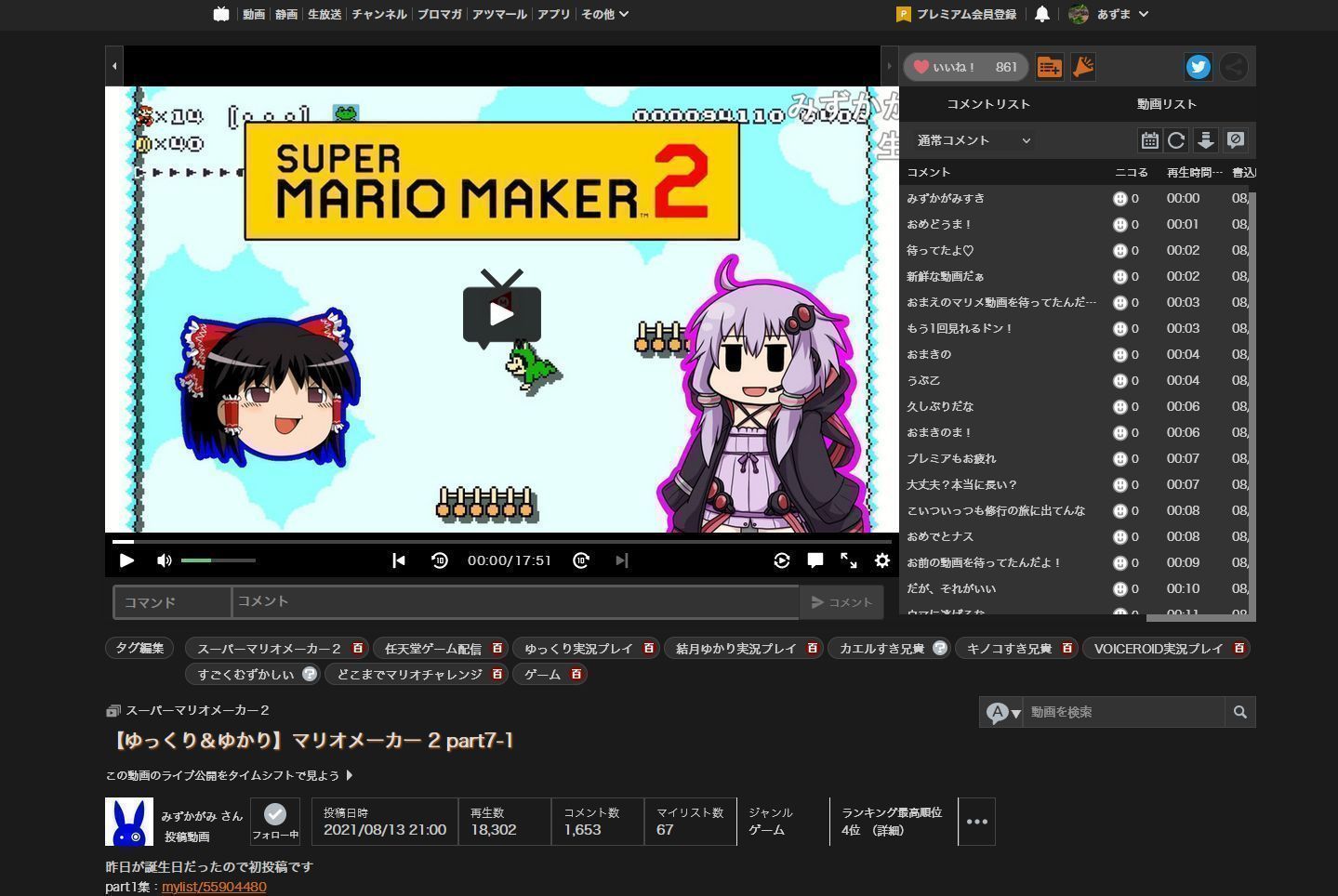
Task: Click the large center play button
Action: 502,313
